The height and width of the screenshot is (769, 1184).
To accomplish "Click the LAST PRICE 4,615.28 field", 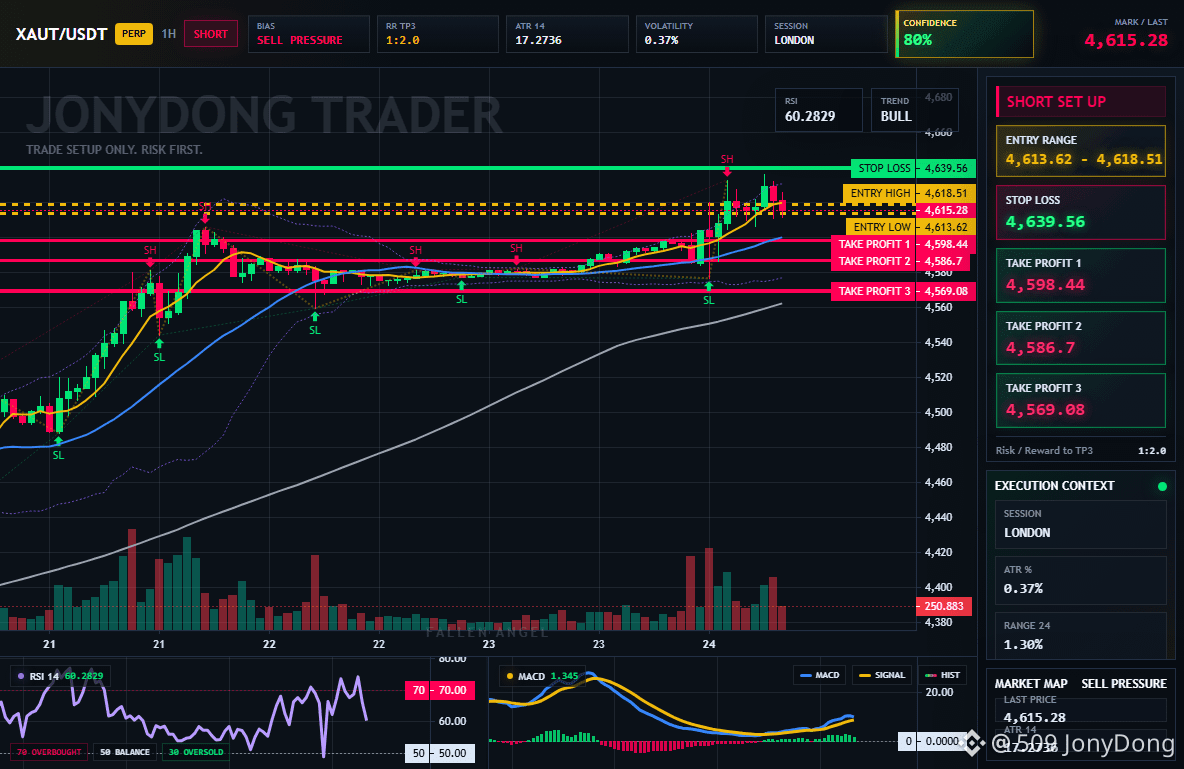I will [x=1081, y=709].
